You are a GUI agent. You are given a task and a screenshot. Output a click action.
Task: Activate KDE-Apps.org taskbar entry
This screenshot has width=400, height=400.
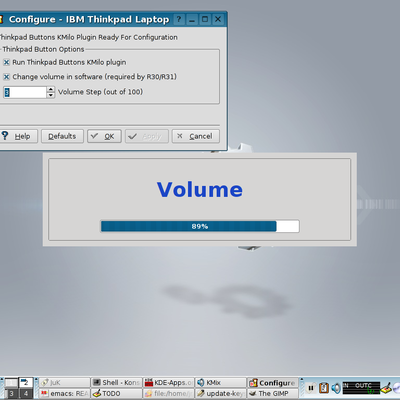[169, 383]
